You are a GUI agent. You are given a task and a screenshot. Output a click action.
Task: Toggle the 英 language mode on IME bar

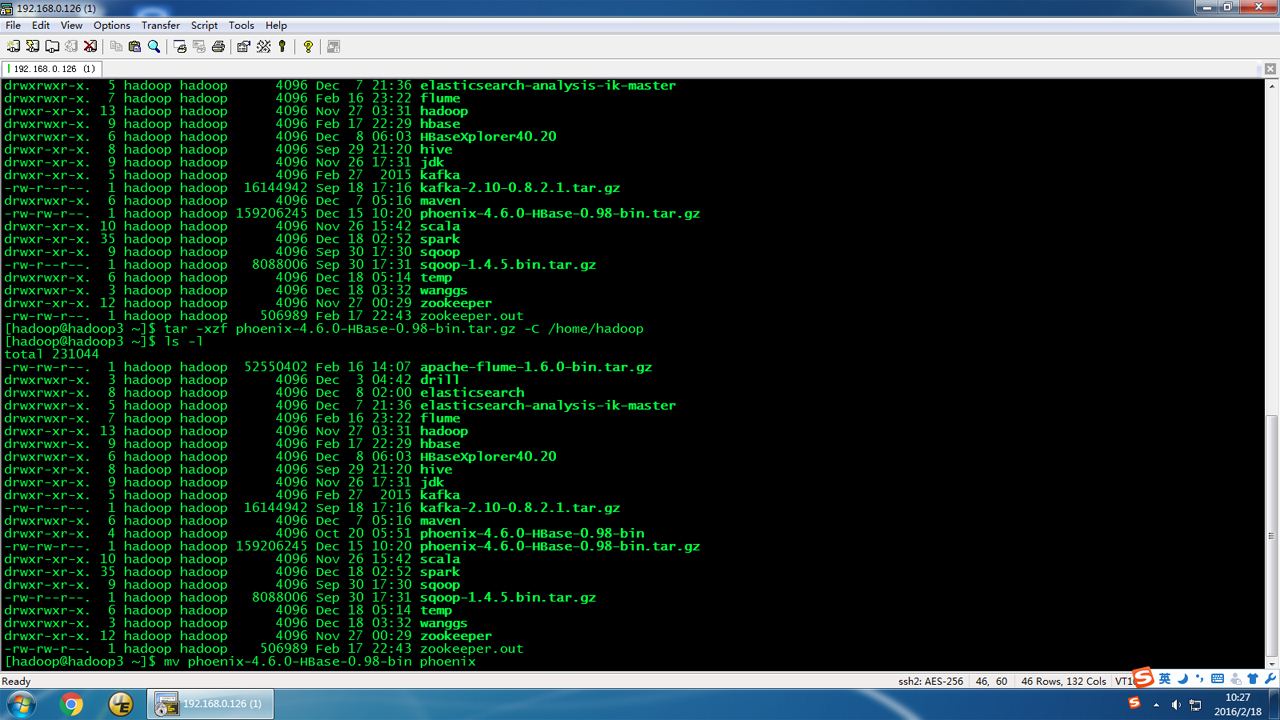coord(1165,678)
